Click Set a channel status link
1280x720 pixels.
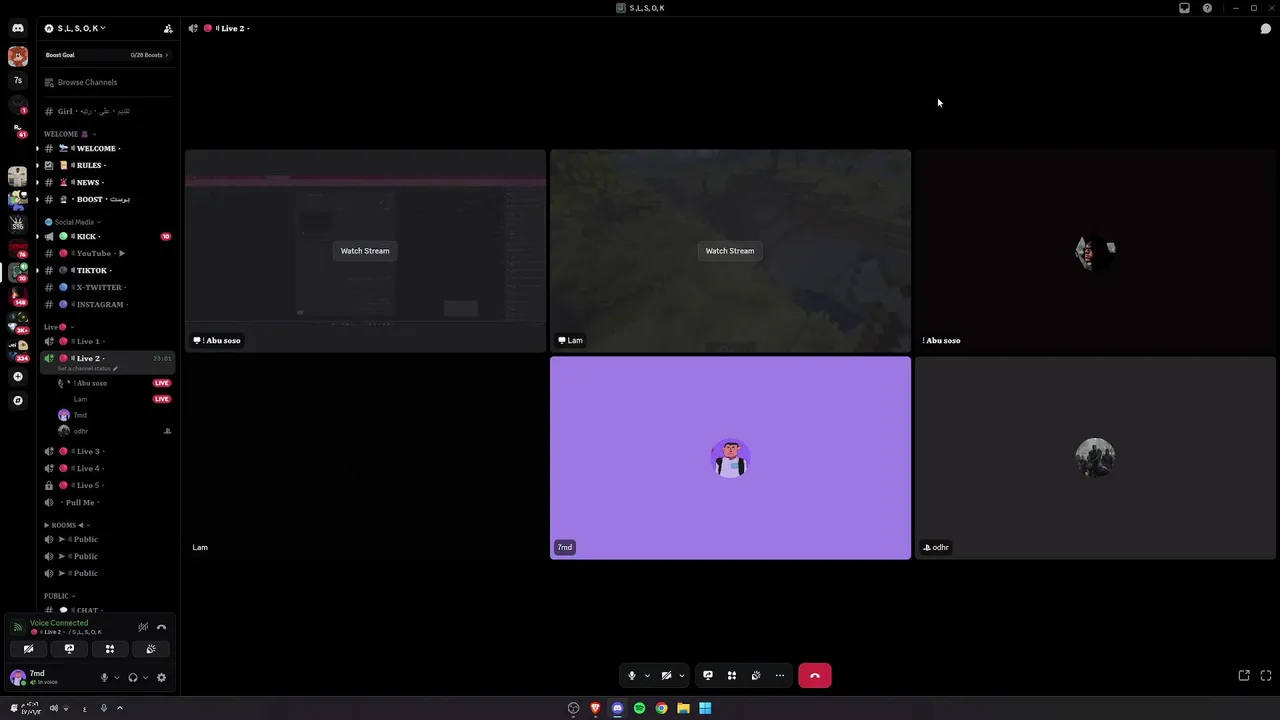pyautogui.click(x=88, y=369)
